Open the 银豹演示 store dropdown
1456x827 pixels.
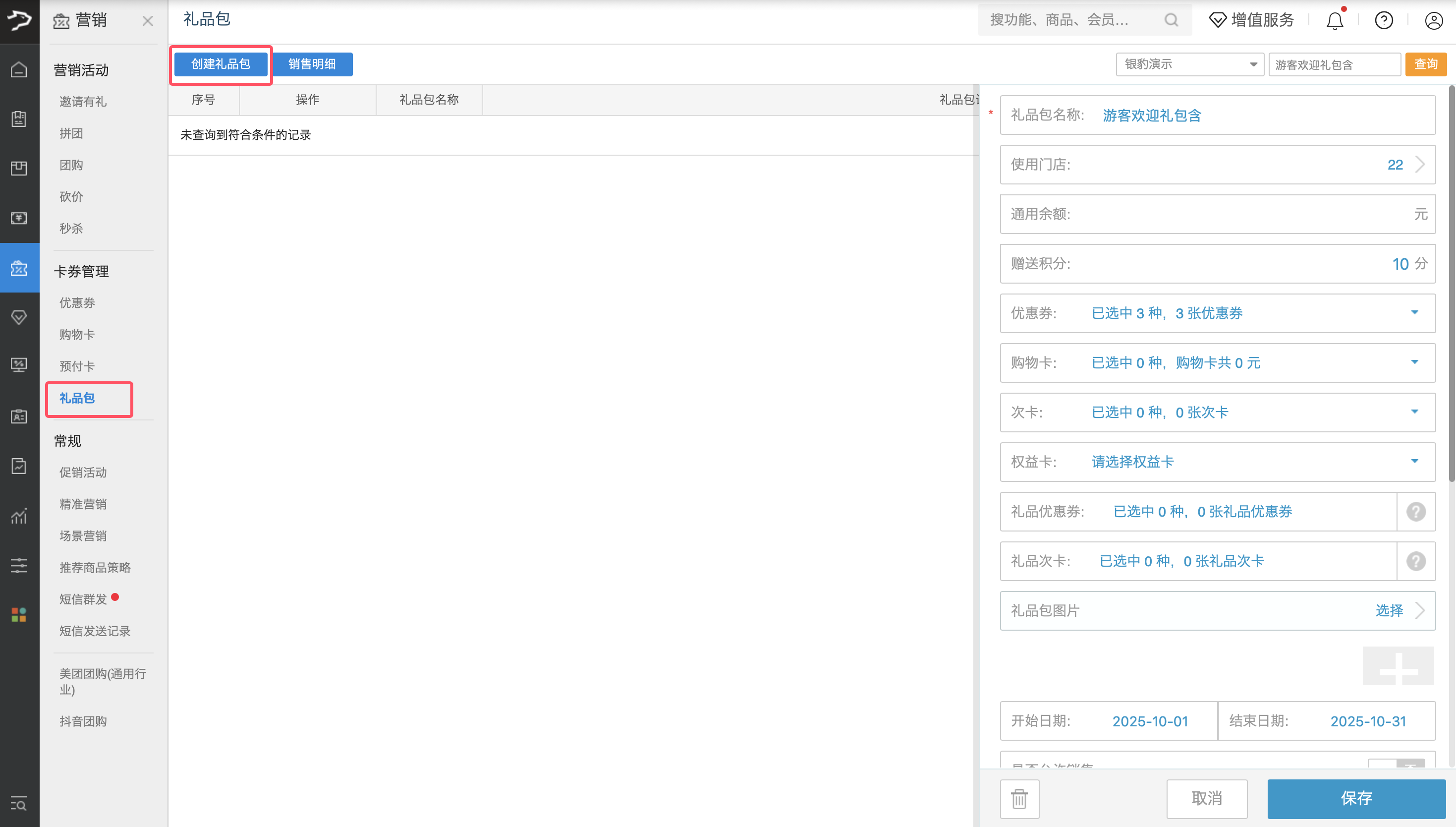click(1189, 64)
